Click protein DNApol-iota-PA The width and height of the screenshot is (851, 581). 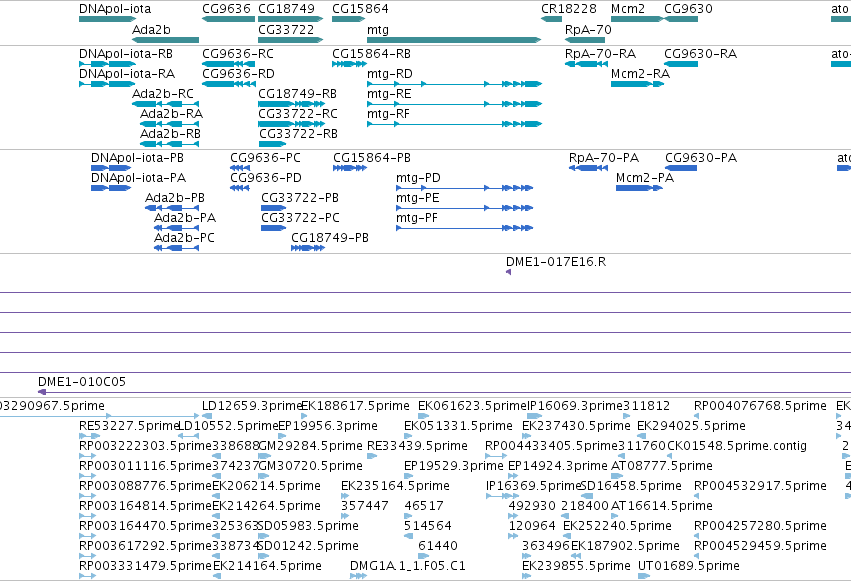[x=111, y=188]
